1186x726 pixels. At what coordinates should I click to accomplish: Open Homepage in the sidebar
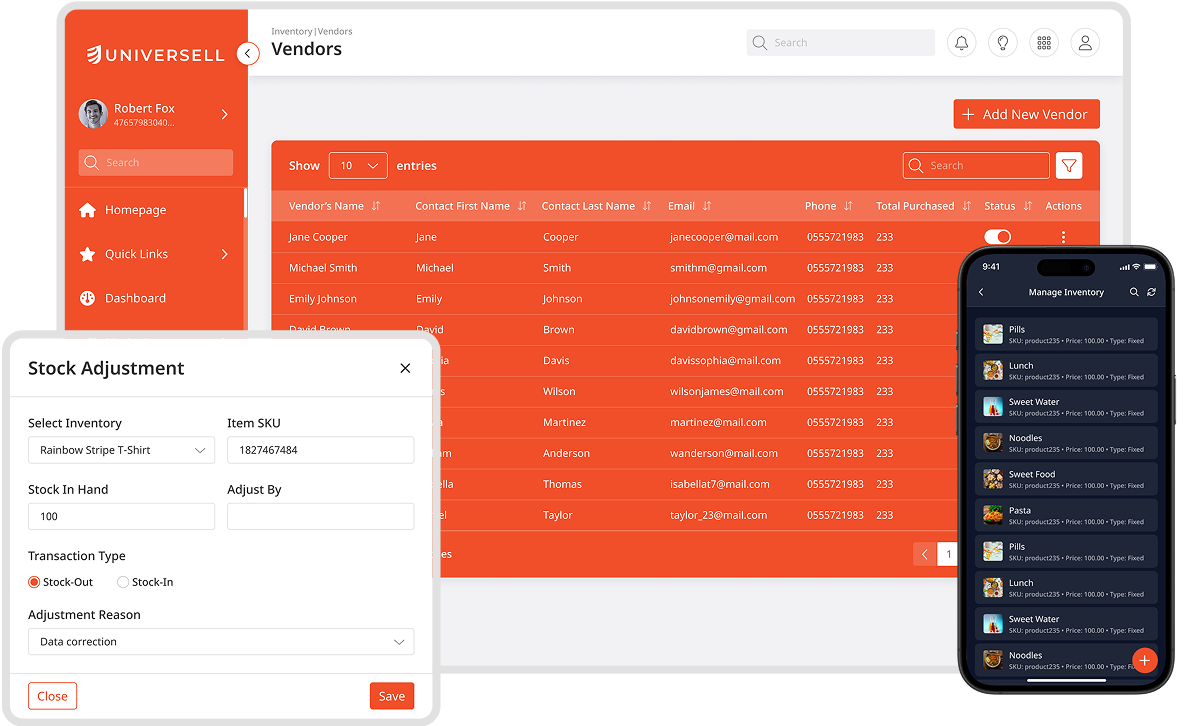[x=135, y=209]
